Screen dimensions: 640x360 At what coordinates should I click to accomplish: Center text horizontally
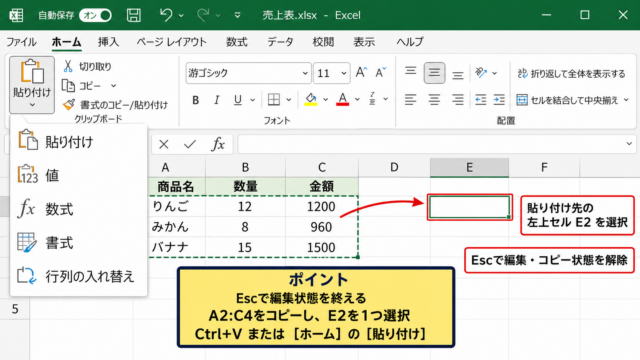coord(434,100)
